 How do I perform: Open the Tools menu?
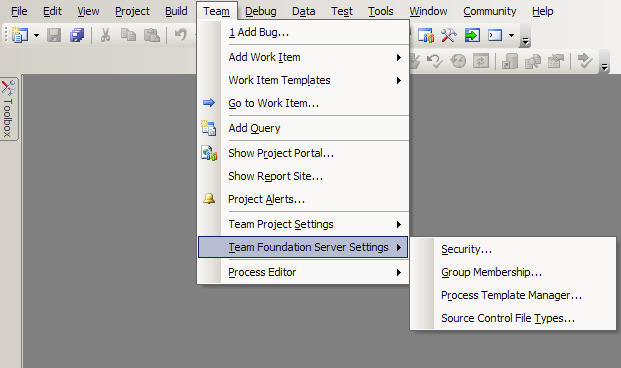pyautogui.click(x=381, y=11)
